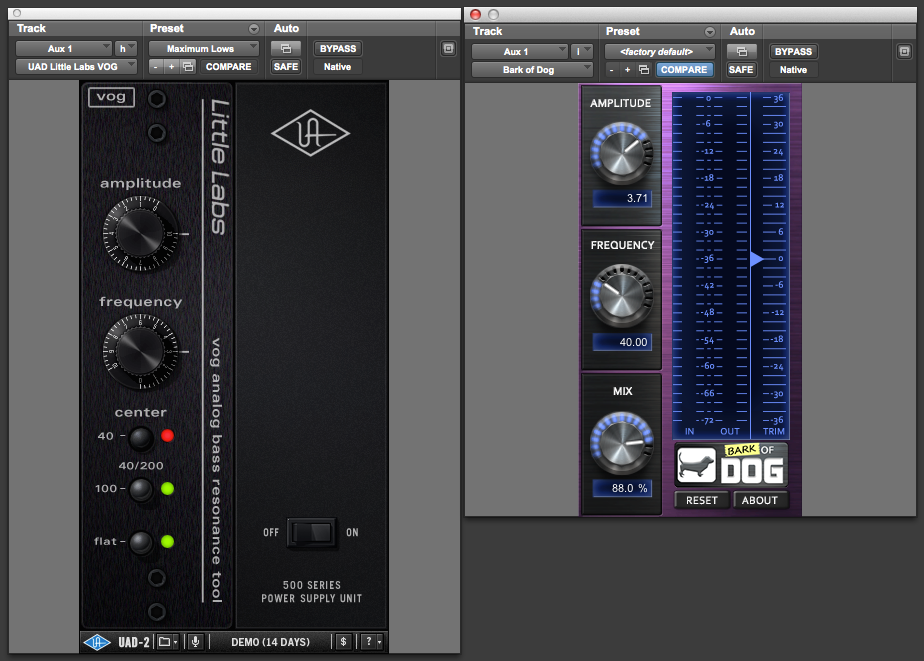Viewport: 924px width, 661px height.
Task: Flip the OFF/ON power switch
Action: (312, 533)
